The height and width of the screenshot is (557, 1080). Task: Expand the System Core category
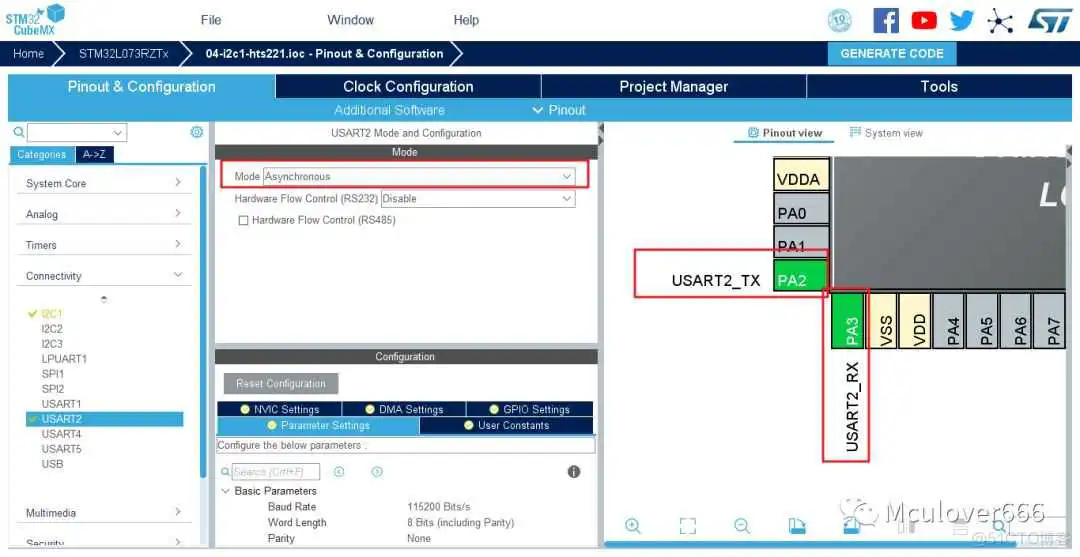[105, 183]
